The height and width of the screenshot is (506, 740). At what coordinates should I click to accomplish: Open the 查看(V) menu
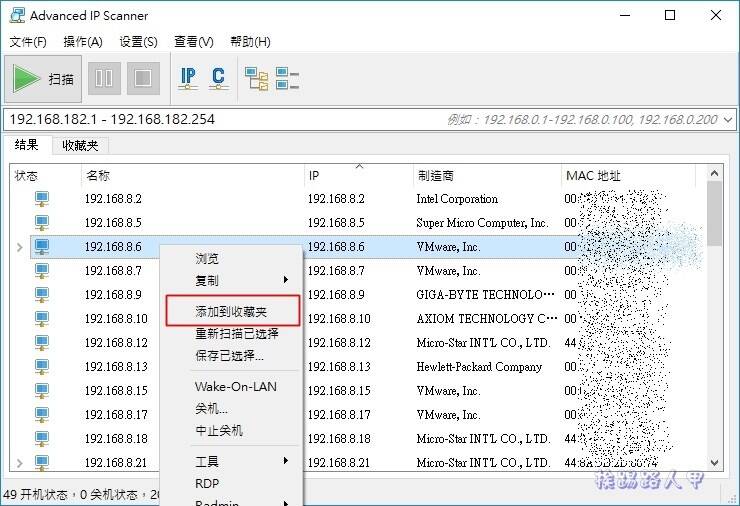[x=193, y=42]
